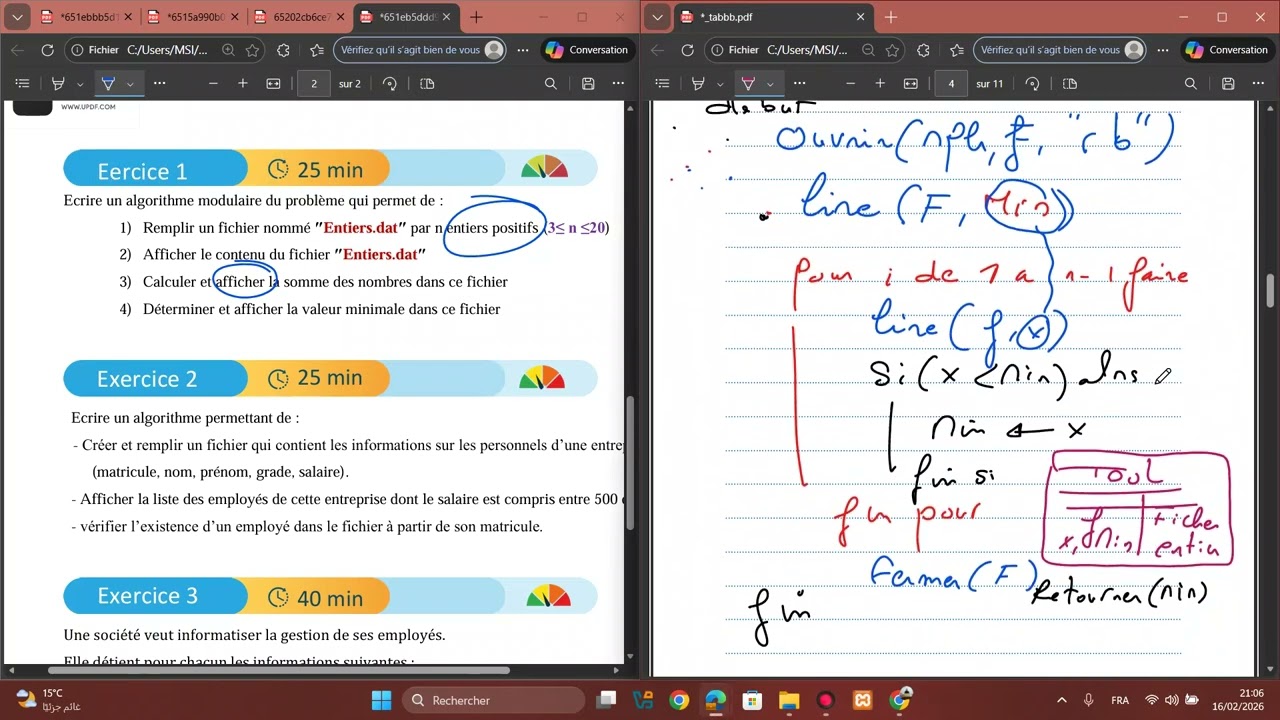Image resolution: width=1280 pixels, height=720 pixels.
Task: Open the Windows Start menu
Action: click(382, 700)
